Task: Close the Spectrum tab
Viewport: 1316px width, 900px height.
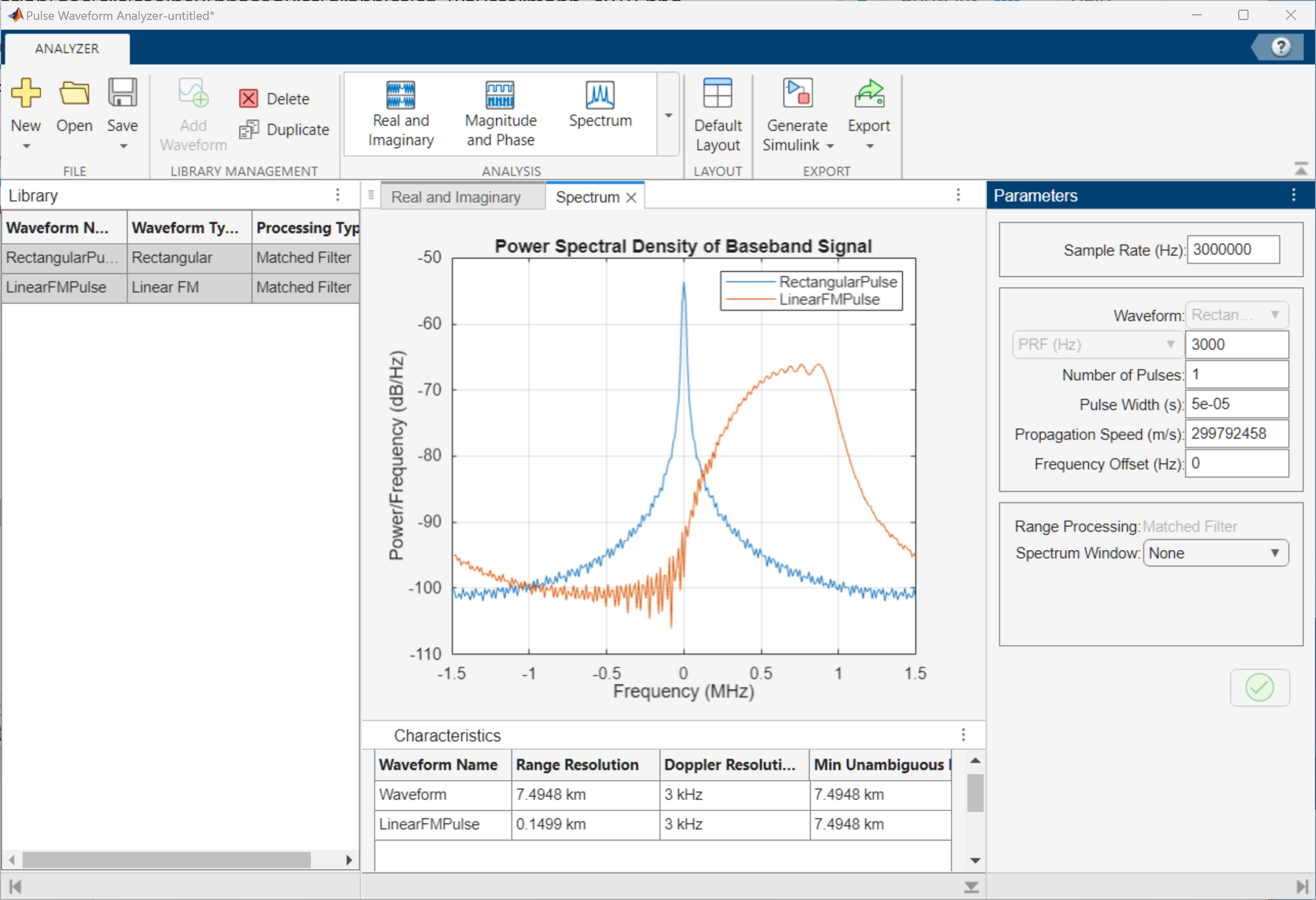Action: click(x=631, y=198)
